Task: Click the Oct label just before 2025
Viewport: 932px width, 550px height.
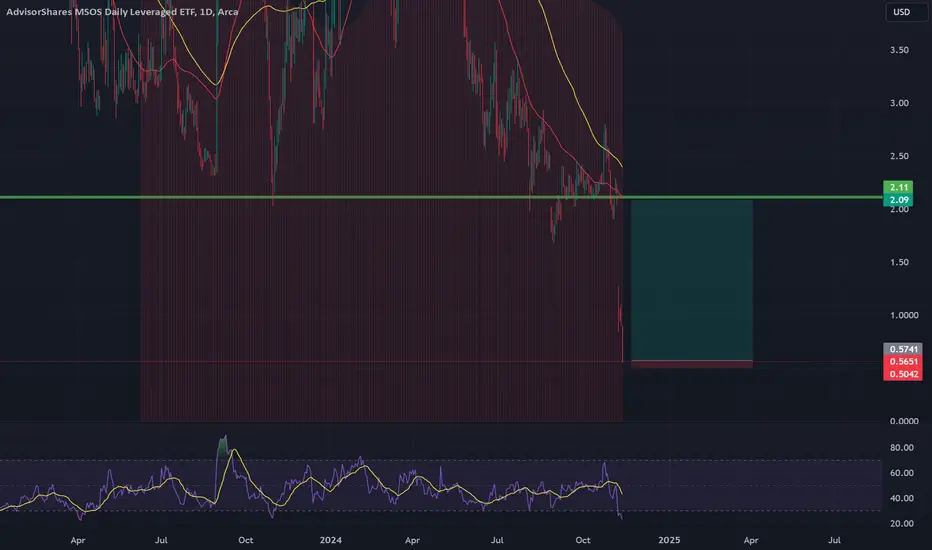Action: 582,540
